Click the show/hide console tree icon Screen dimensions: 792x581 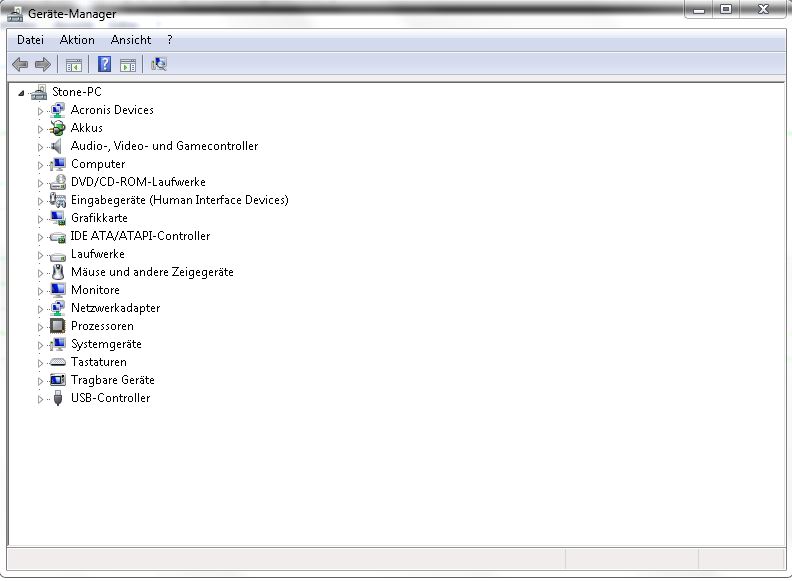tap(73, 65)
